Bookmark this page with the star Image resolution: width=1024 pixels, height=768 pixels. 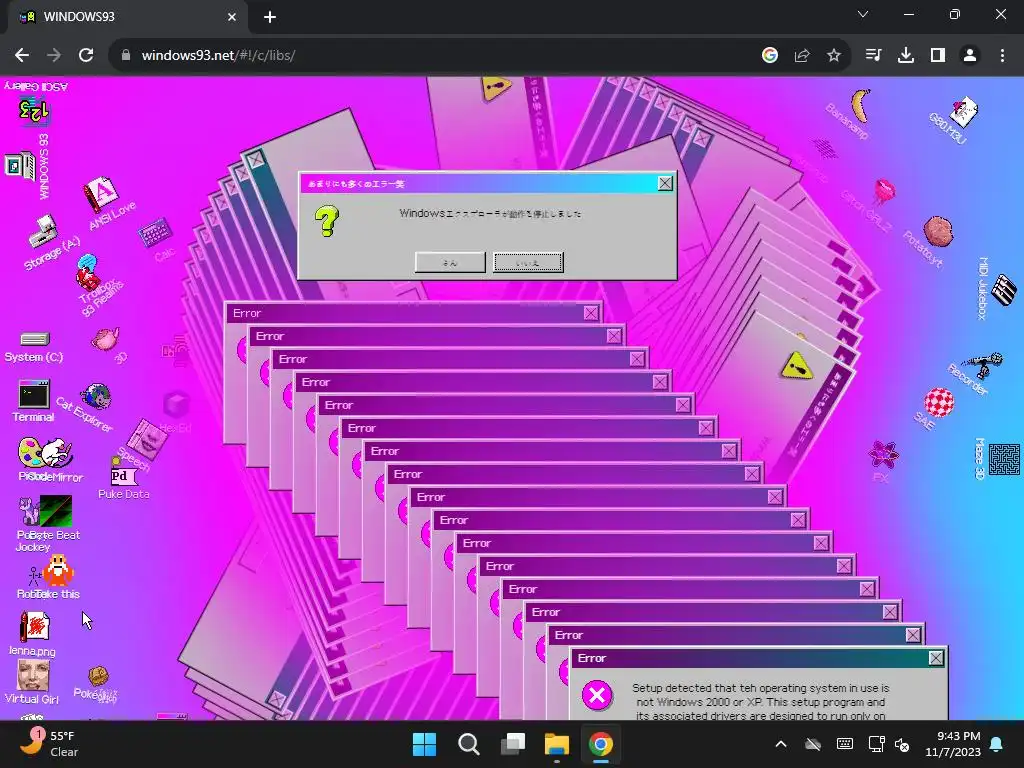(833, 55)
